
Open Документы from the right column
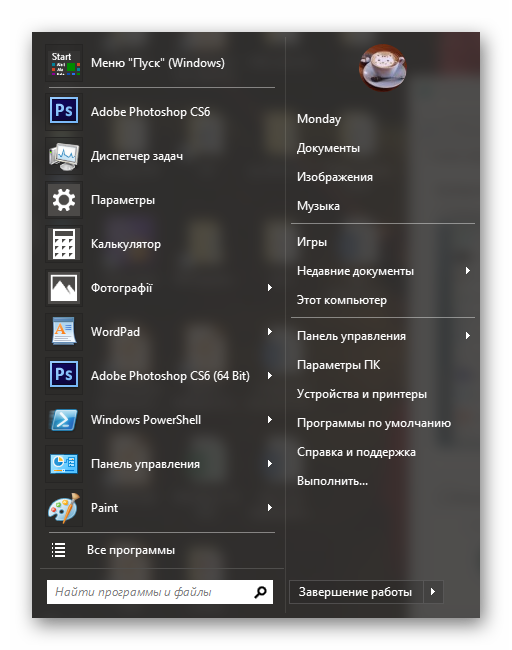pyautogui.click(x=328, y=148)
